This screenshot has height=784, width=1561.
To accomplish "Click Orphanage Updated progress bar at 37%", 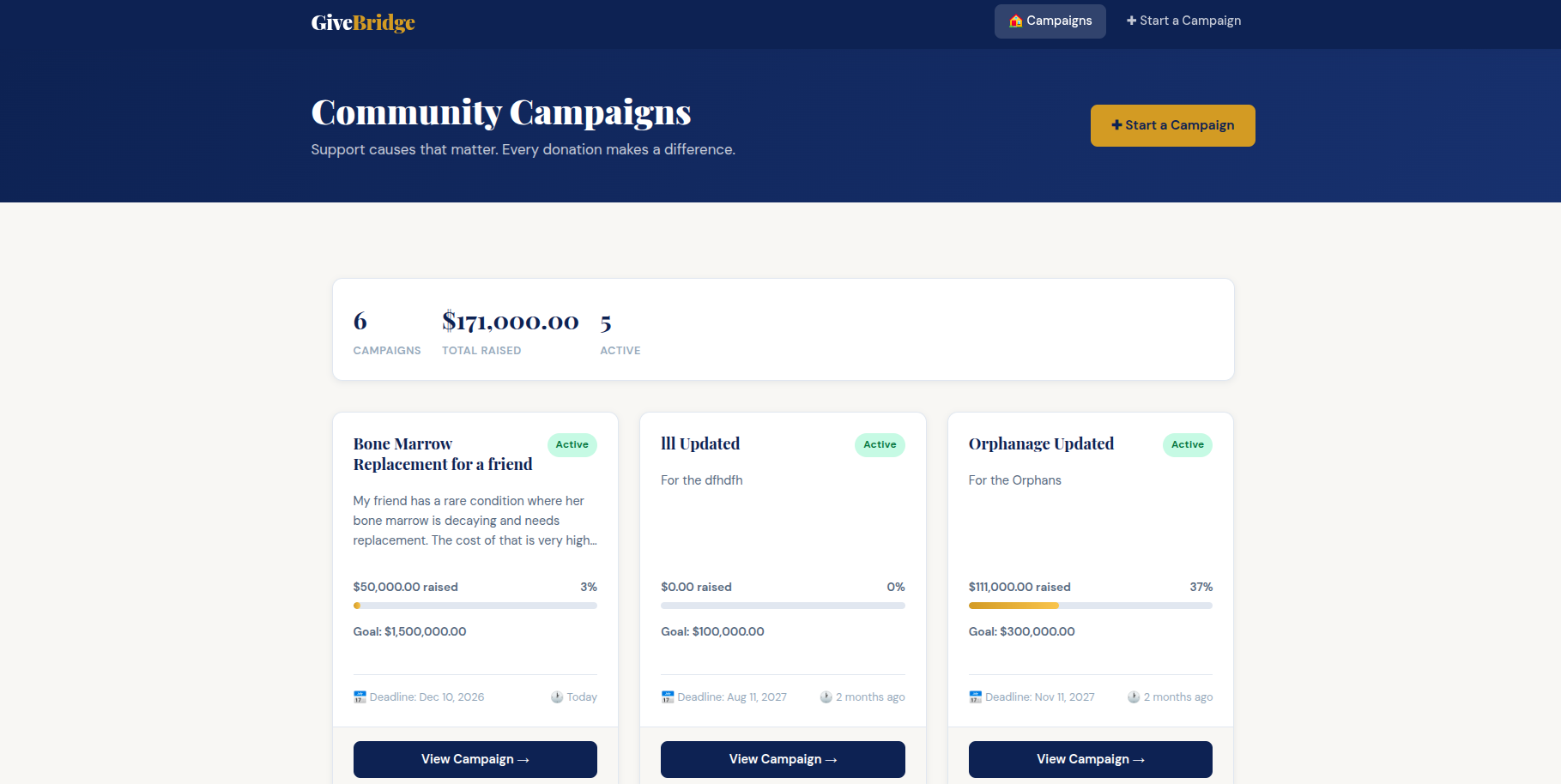I will 1091,606.
